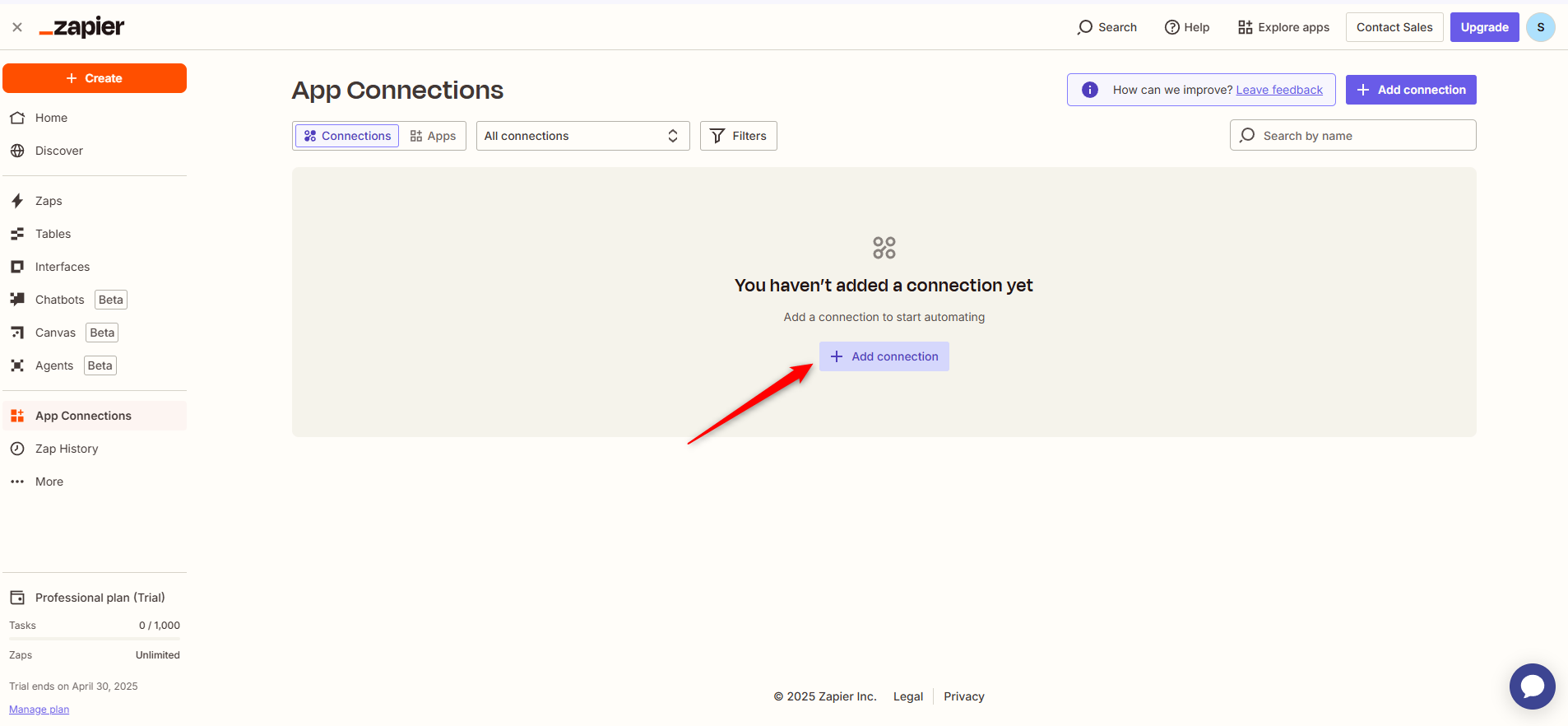Open the All connections dropdown
1568x726 pixels.
582,136
